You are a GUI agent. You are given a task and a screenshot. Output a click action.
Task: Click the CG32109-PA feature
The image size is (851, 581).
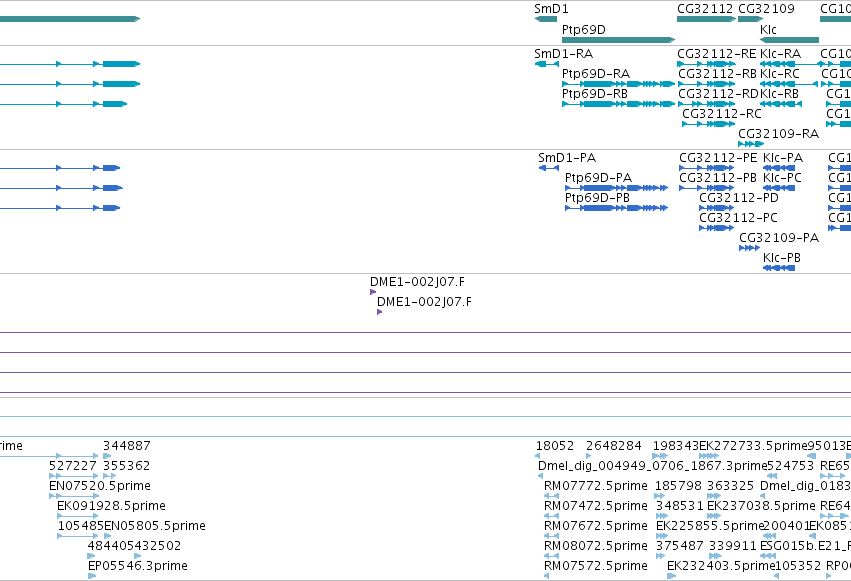[x=750, y=248]
